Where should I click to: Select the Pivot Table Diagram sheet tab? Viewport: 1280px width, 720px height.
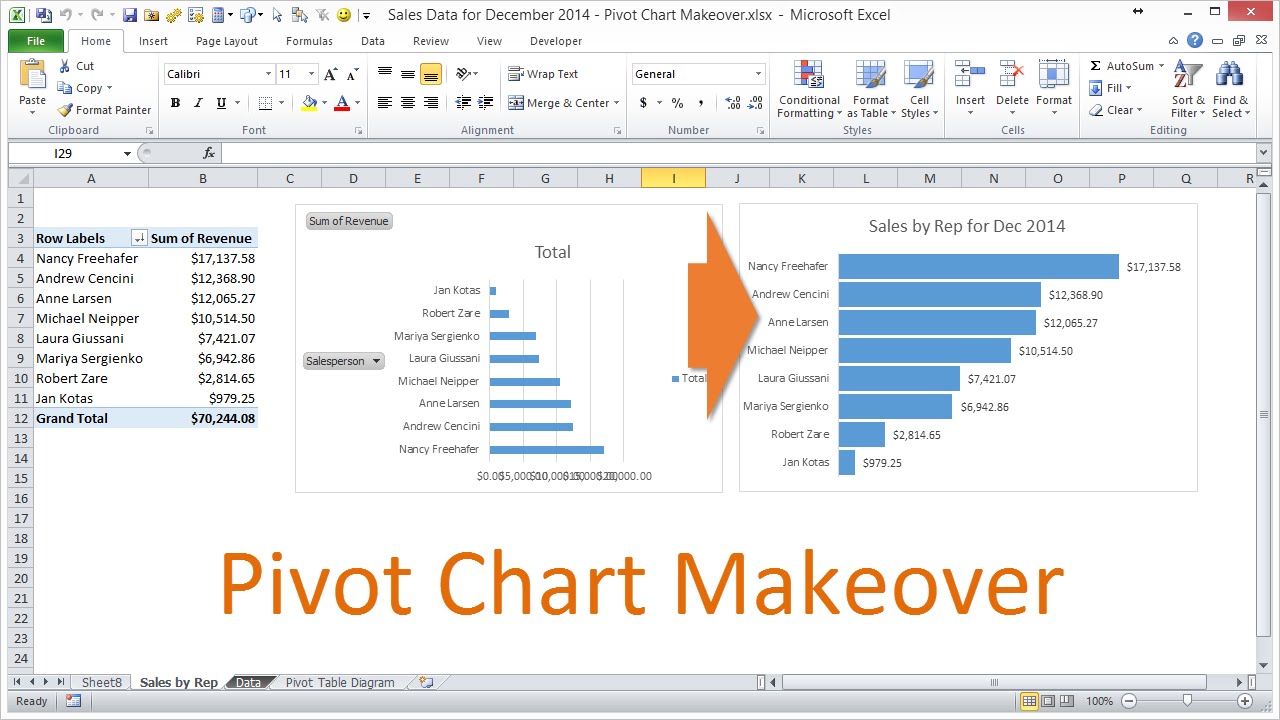coord(339,682)
